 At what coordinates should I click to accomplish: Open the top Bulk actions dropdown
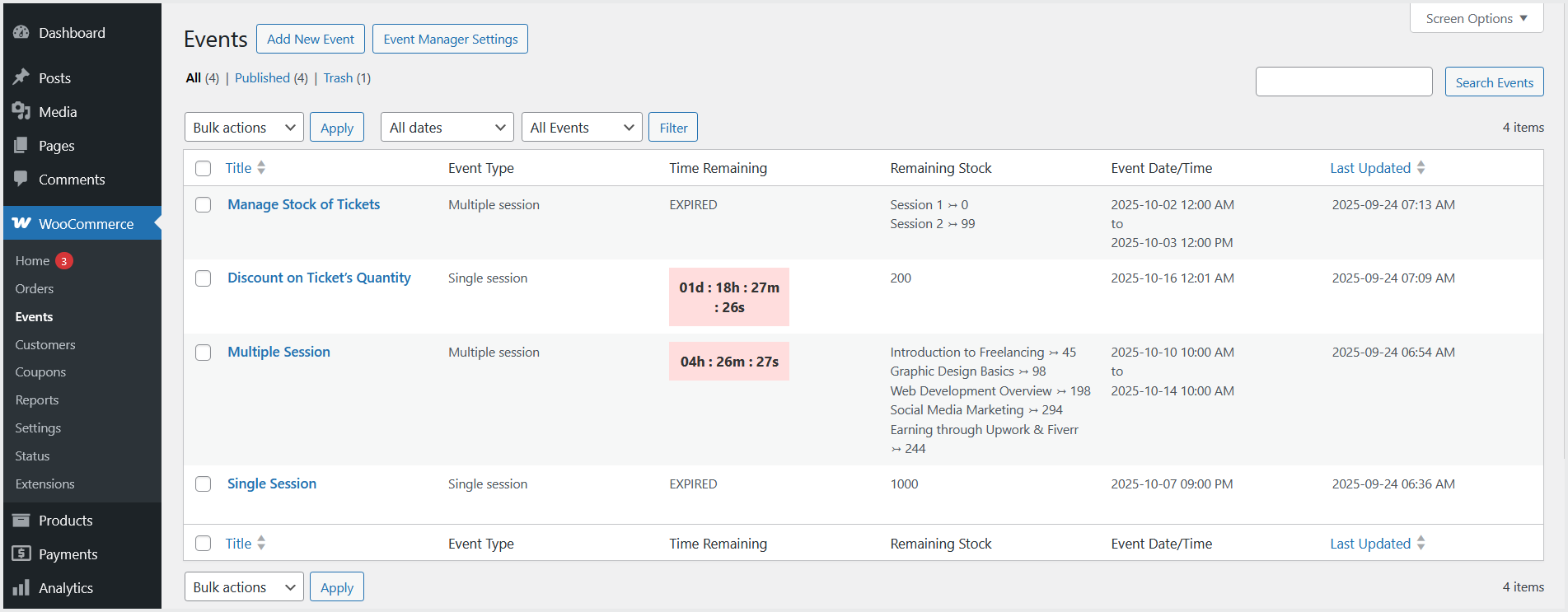coord(244,128)
